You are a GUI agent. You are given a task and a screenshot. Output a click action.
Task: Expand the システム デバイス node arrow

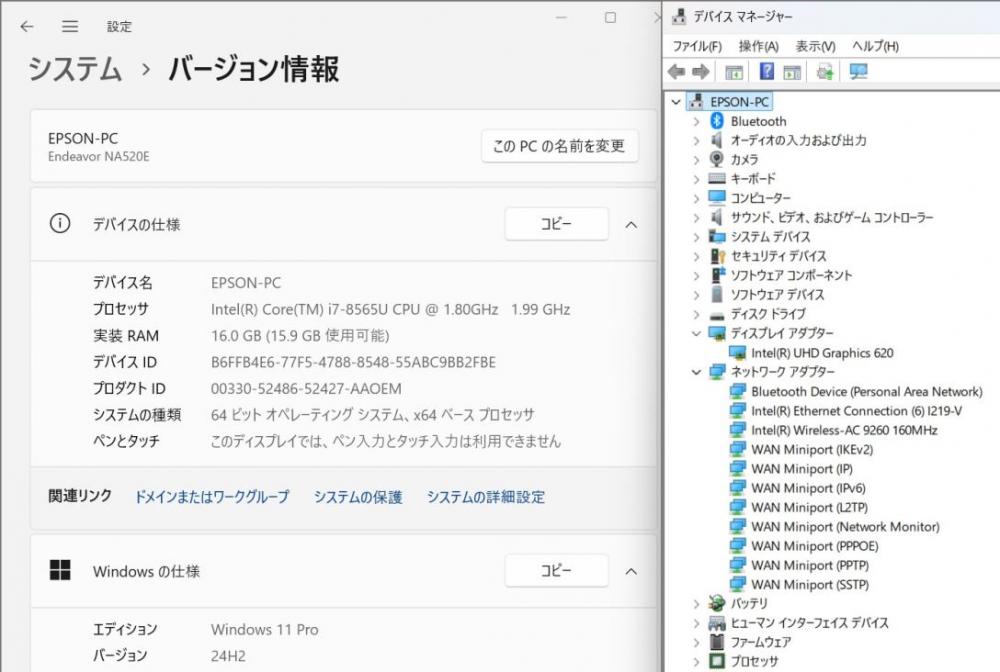pos(696,237)
